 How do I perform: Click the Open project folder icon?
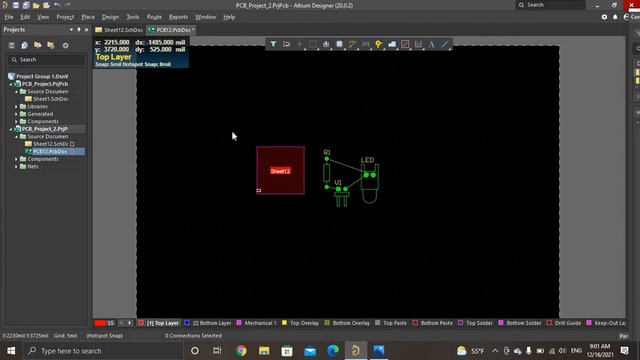click(x=38, y=45)
